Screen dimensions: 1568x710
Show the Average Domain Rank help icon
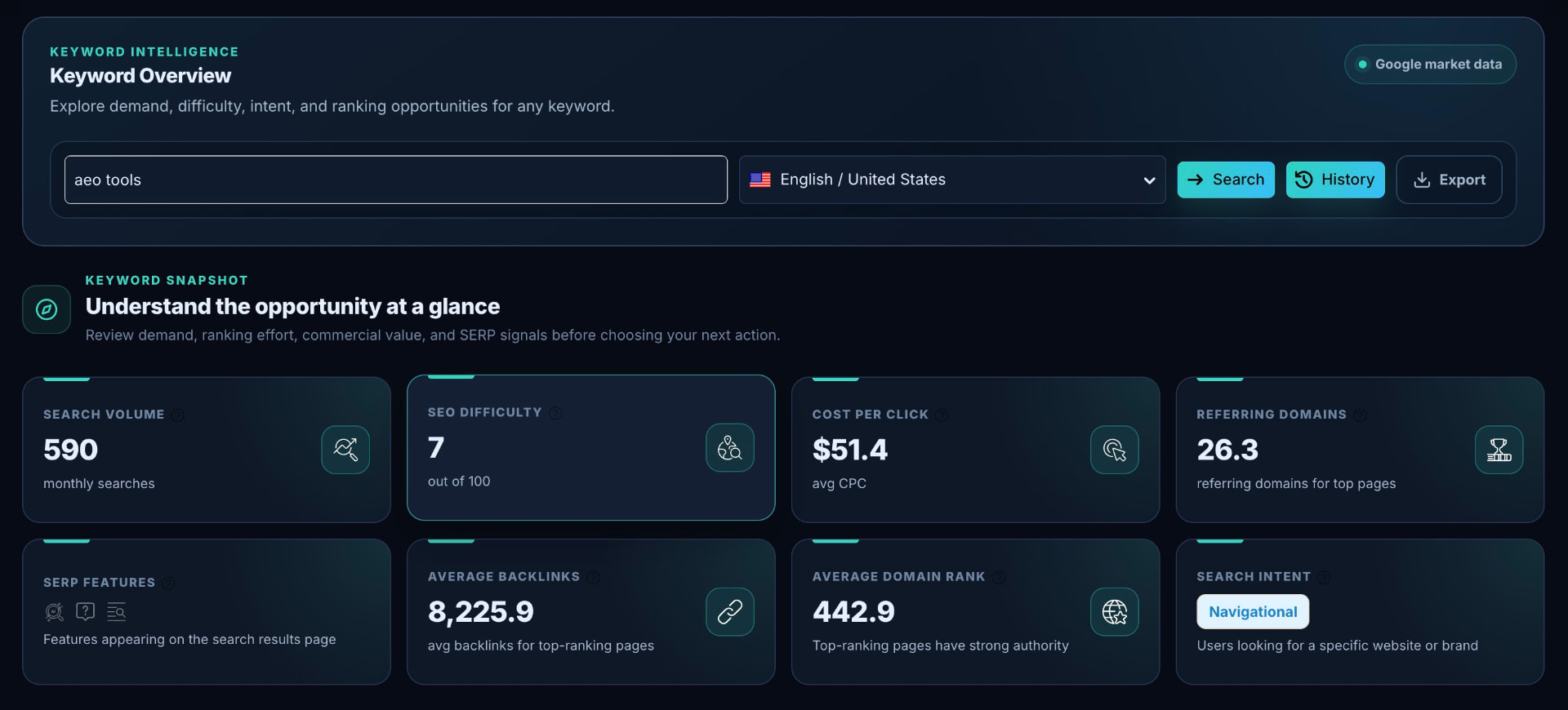[999, 578]
